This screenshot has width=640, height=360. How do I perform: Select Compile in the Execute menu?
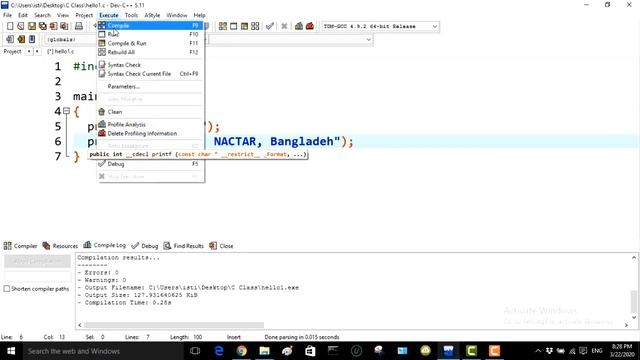[150, 25]
